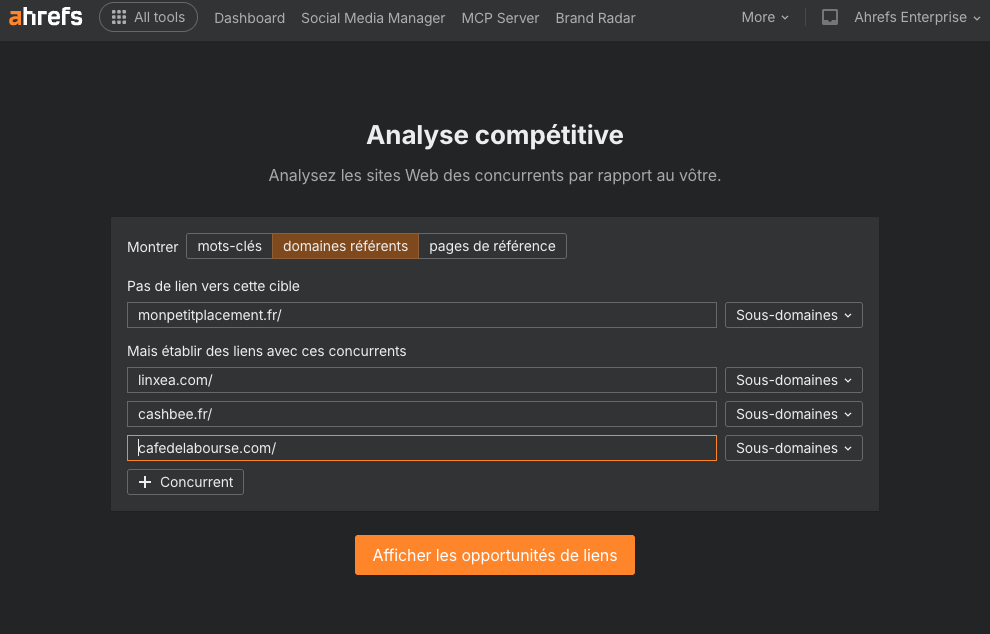Select the domaines référents option
This screenshot has width=990, height=634.
tap(345, 246)
